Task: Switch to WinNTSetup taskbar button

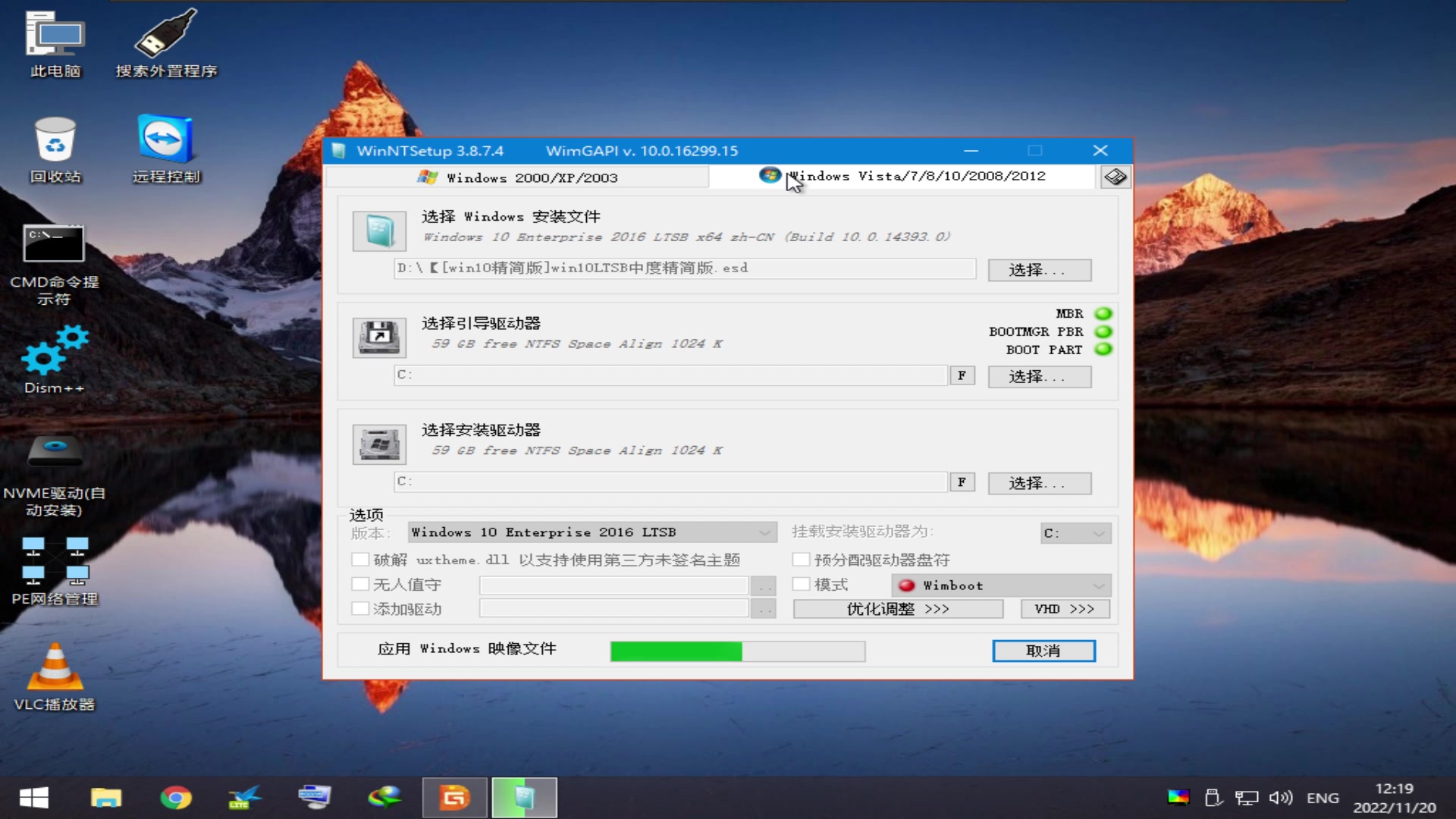Action: coord(524,798)
